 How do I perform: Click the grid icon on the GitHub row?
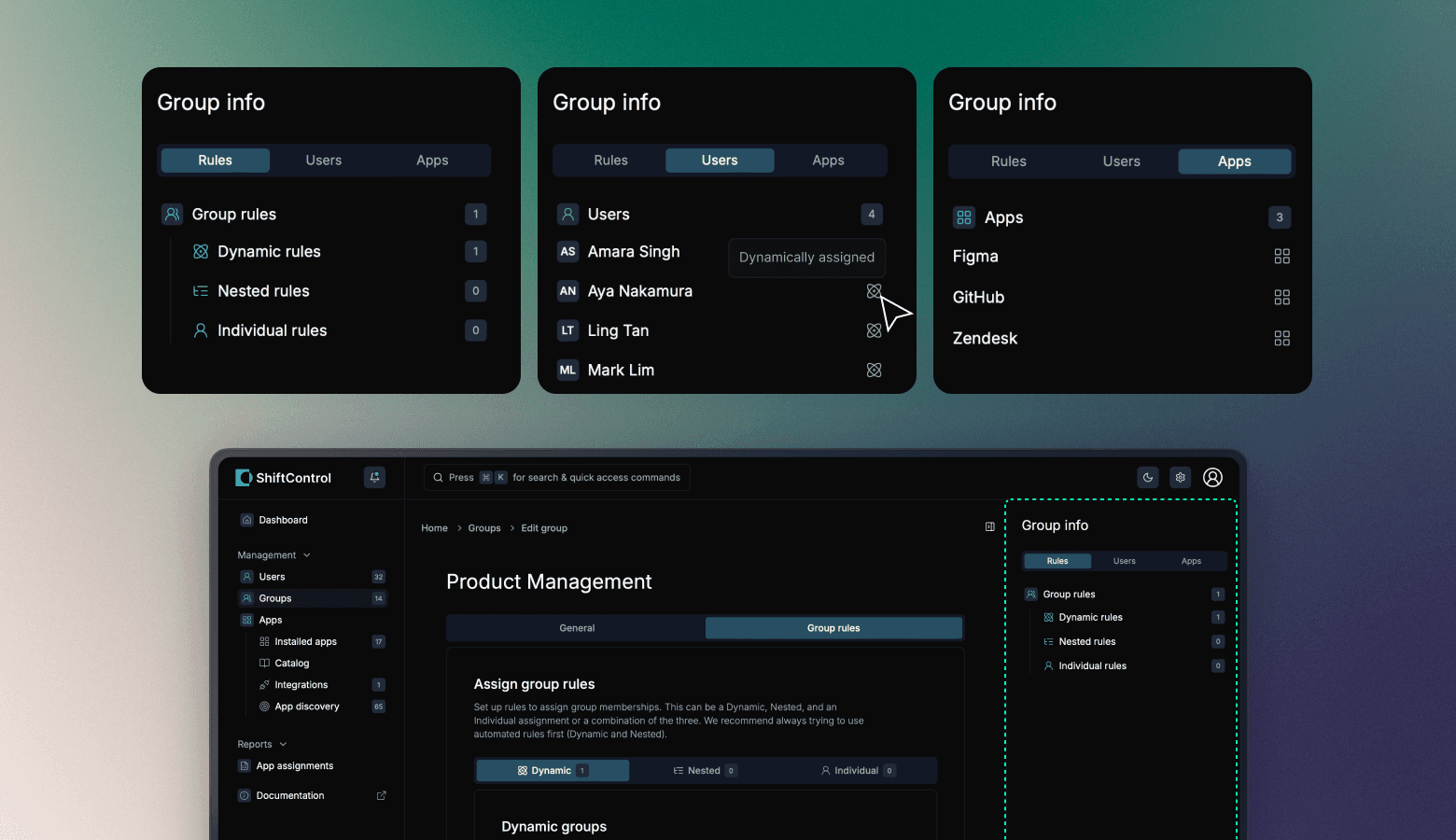pyautogui.click(x=1282, y=298)
